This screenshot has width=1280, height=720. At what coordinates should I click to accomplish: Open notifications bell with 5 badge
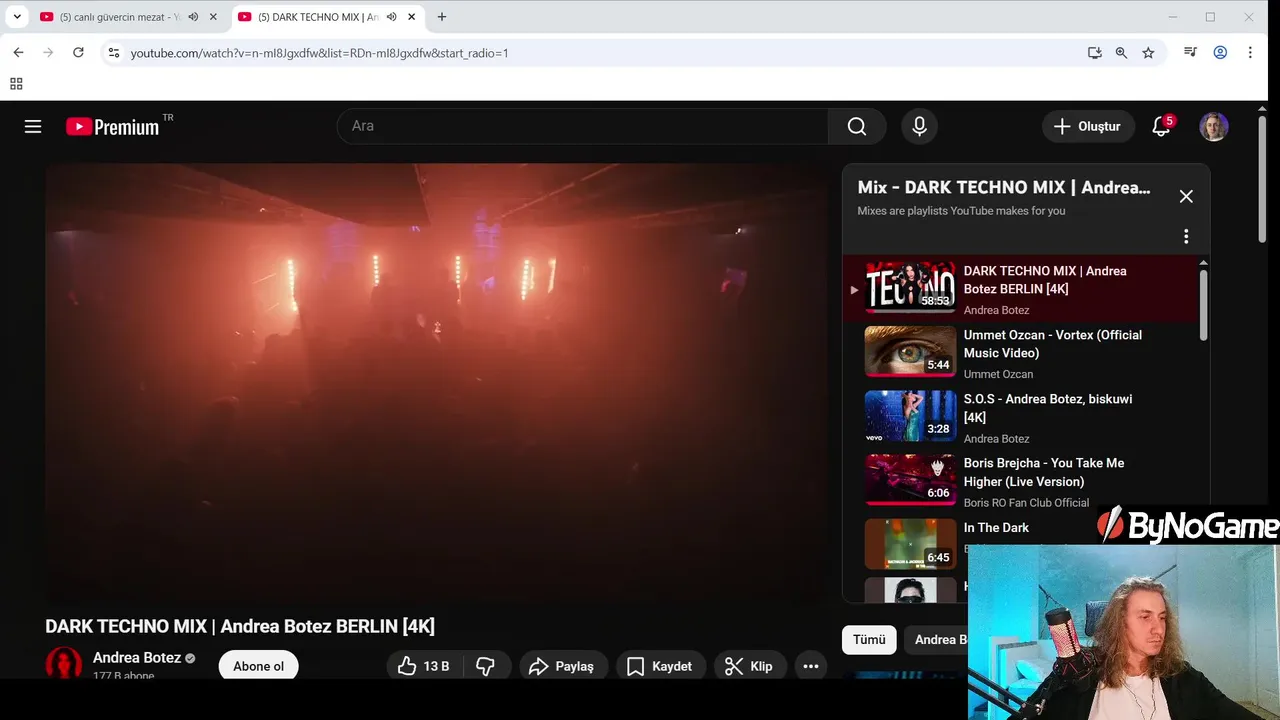click(x=1161, y=126)
